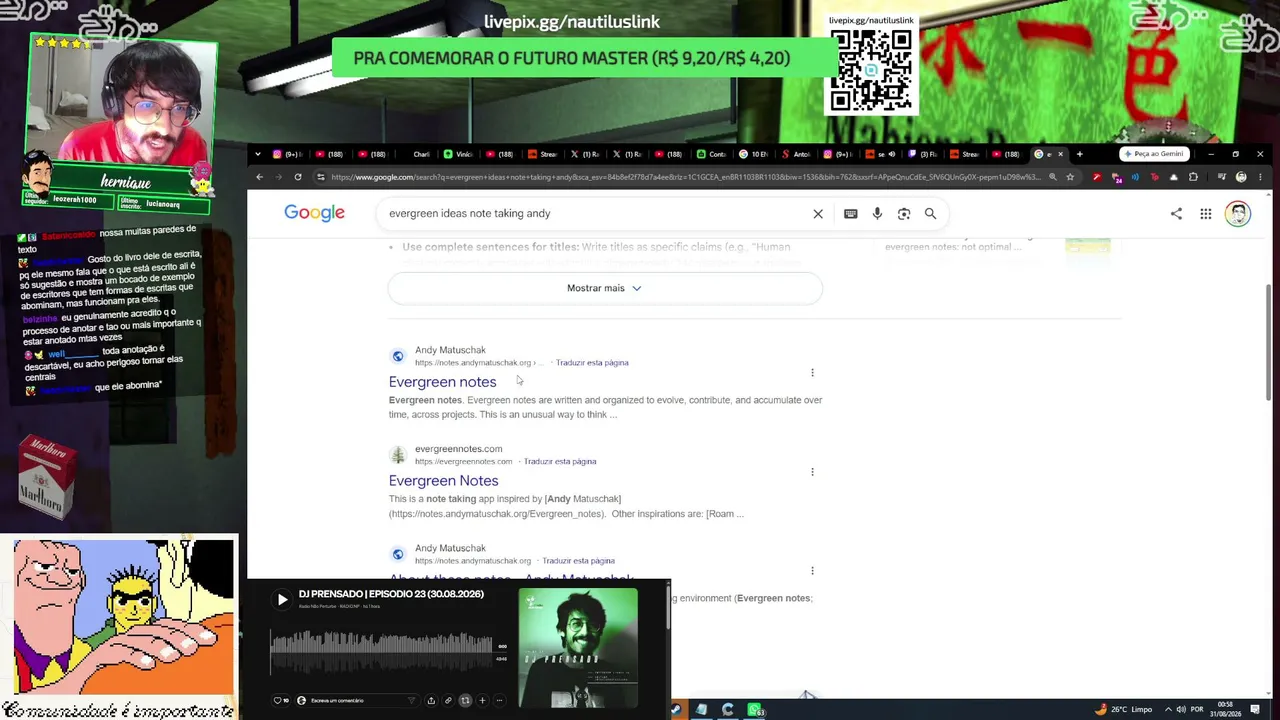Open the Chrome three-dot menu

click(x=1261, y=177)
